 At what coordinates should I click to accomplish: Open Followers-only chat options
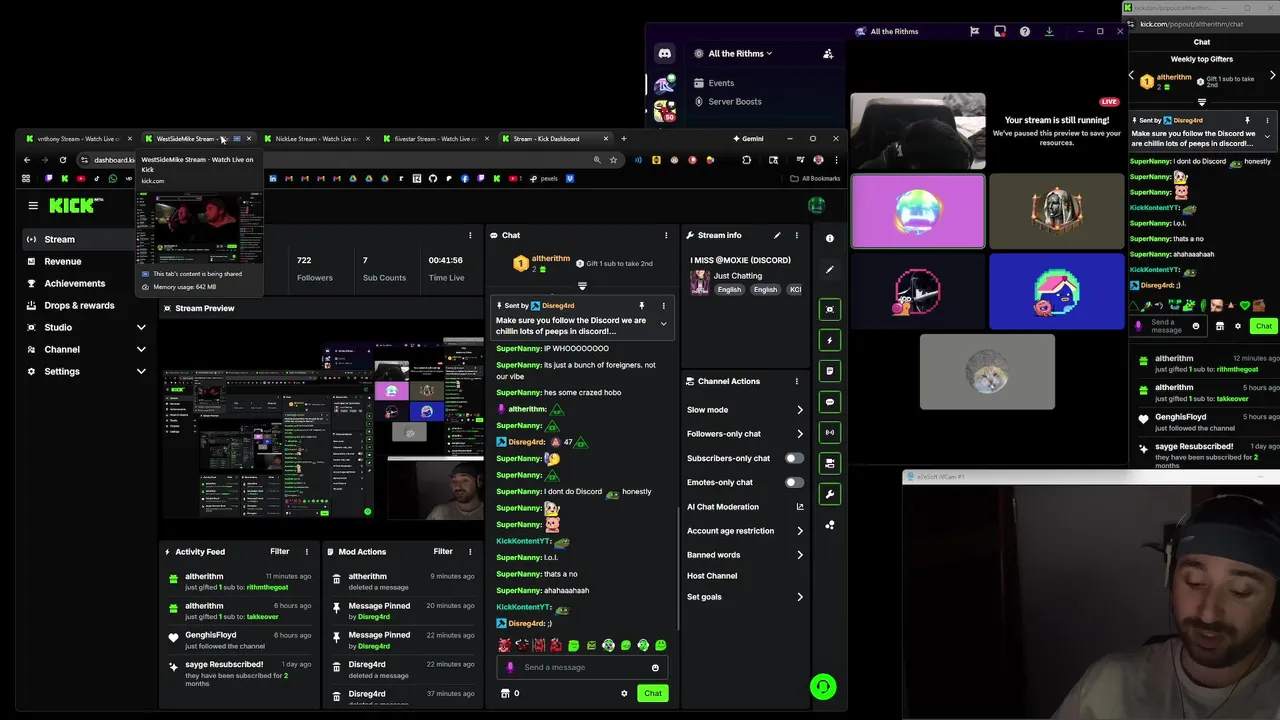799,434
